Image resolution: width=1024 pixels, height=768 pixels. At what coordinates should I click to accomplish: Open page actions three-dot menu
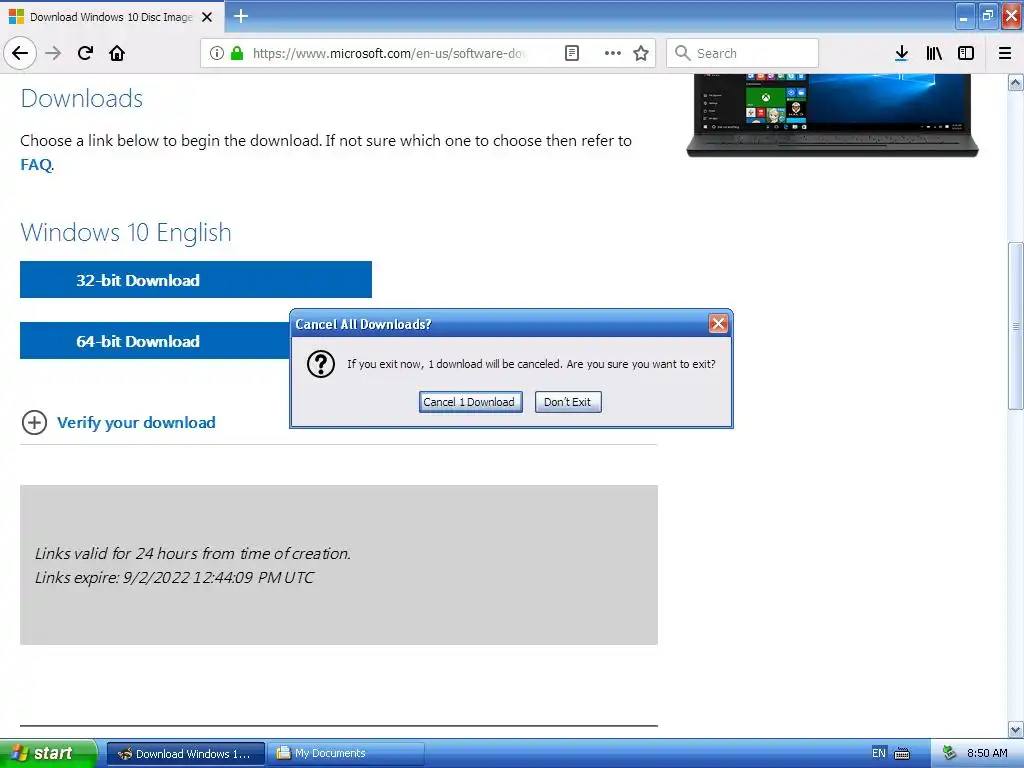pyautogui.click(x=613, y=53)
